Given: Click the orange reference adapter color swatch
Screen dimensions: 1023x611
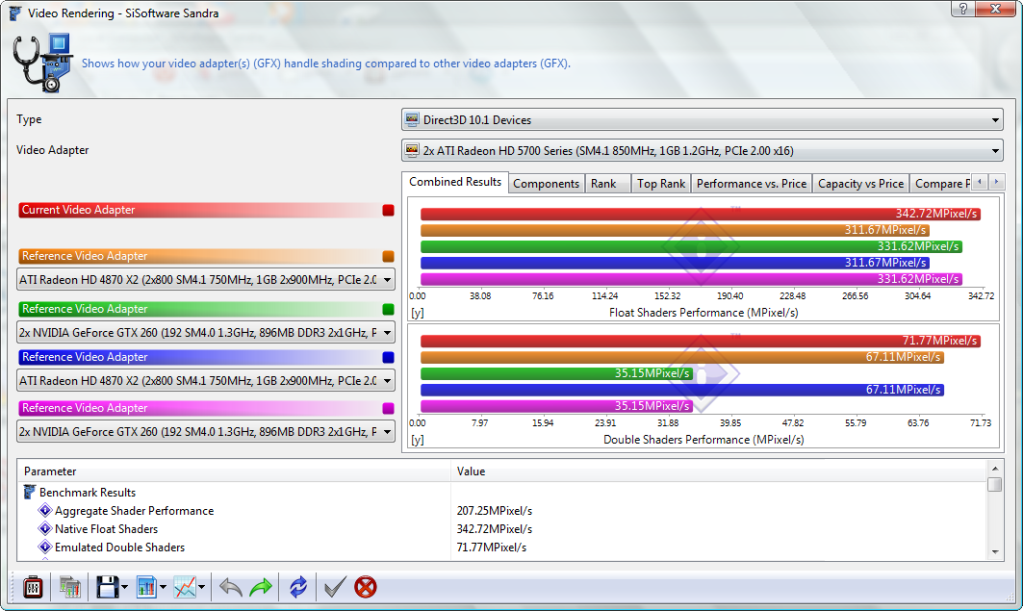Looking at the screenshot, I should (x=388, y=256).
